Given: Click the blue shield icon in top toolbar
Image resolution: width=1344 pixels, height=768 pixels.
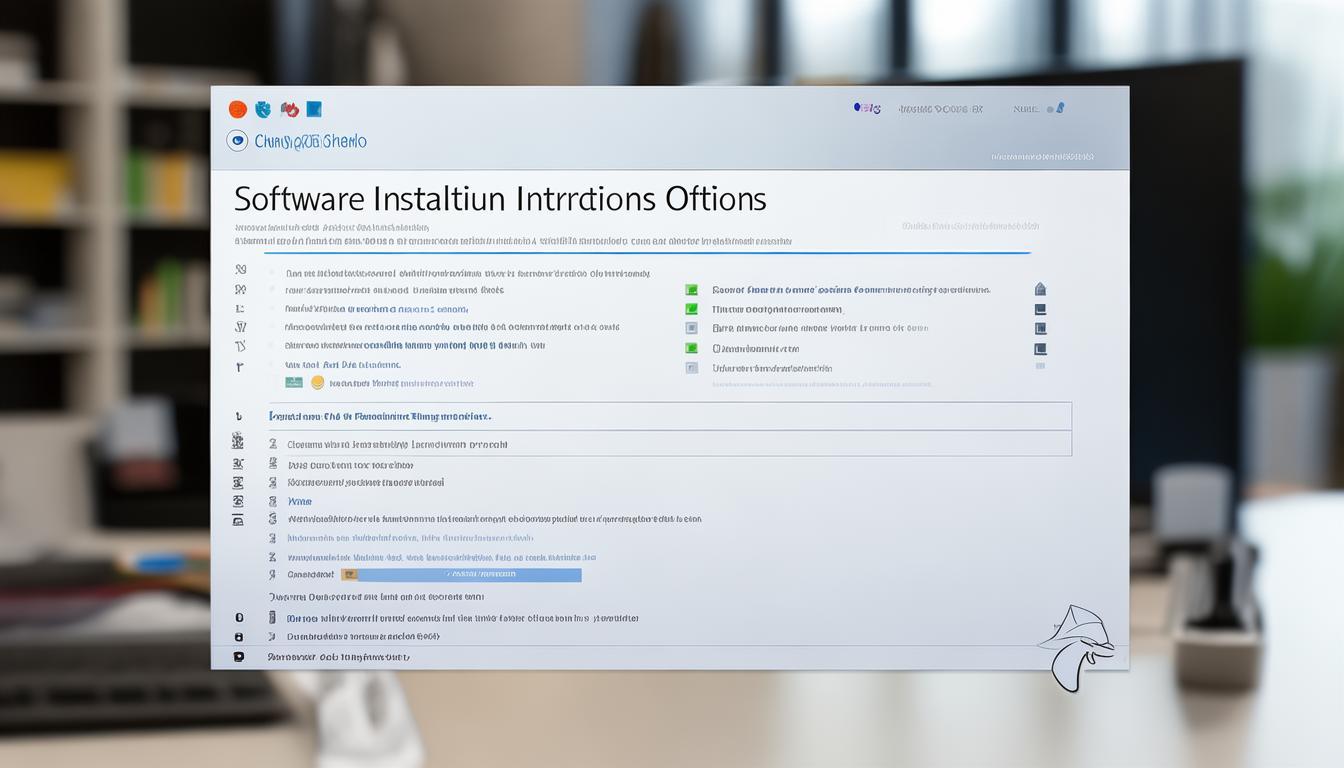Looking at the screenshot, I should tap(263, 110).
